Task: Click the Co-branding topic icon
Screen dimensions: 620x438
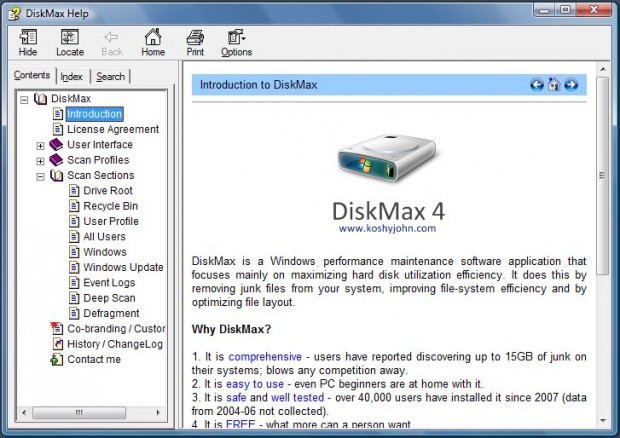Action: point(57,328)
